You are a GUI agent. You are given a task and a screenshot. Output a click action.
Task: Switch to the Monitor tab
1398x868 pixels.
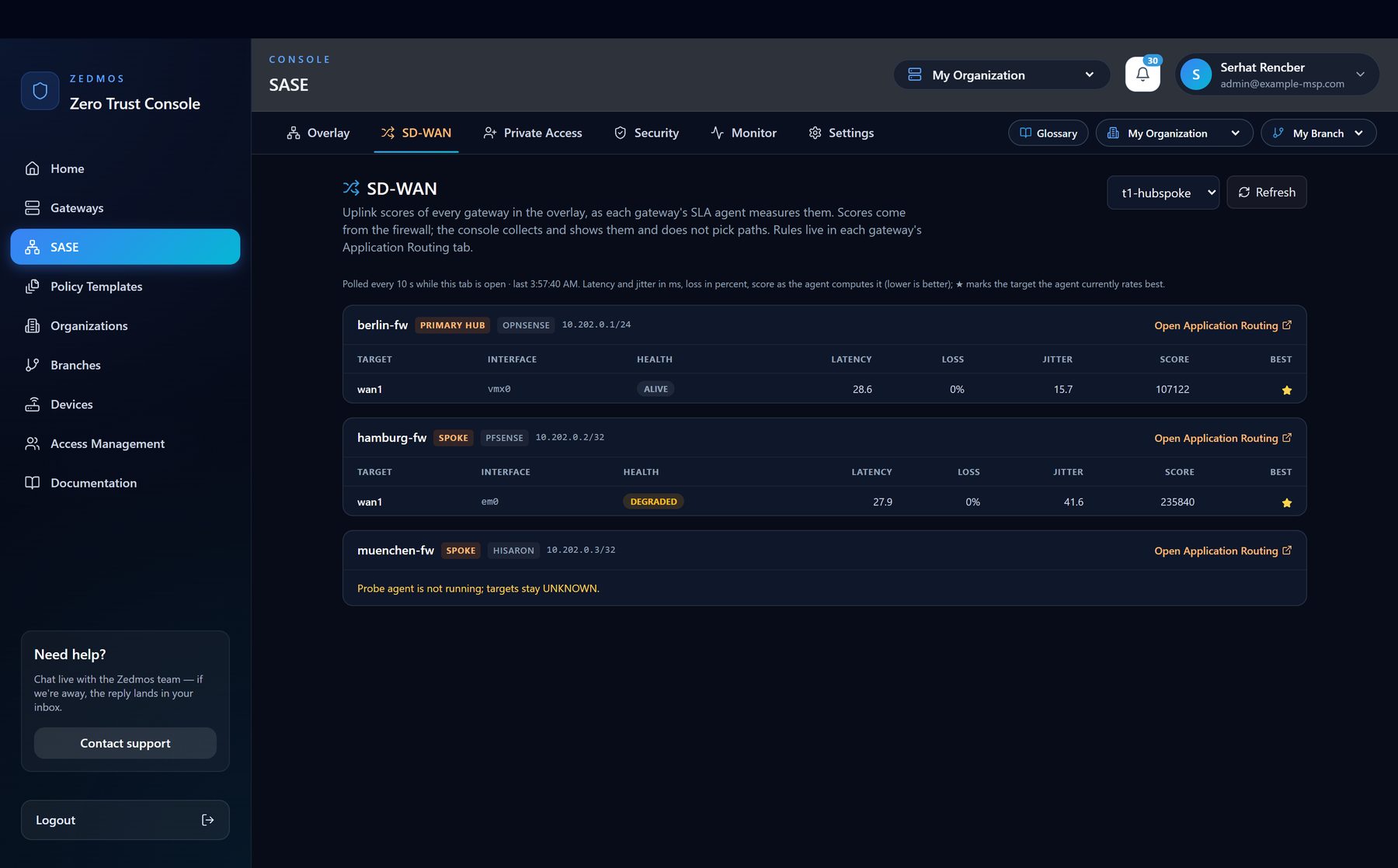pyautogui.click(x=743, y=133)
